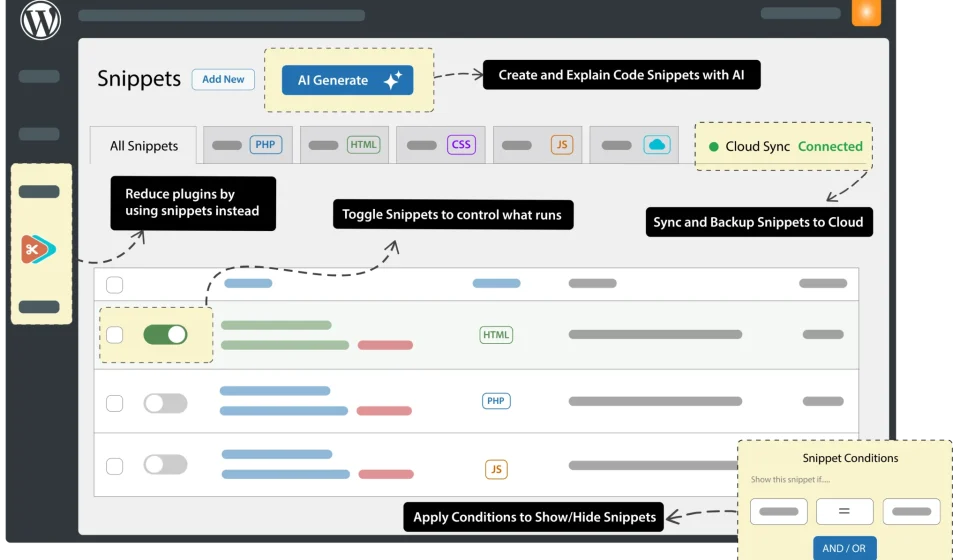
Task: Tick the checkbox for the HTML snippet row
Action: click(115, 335)
